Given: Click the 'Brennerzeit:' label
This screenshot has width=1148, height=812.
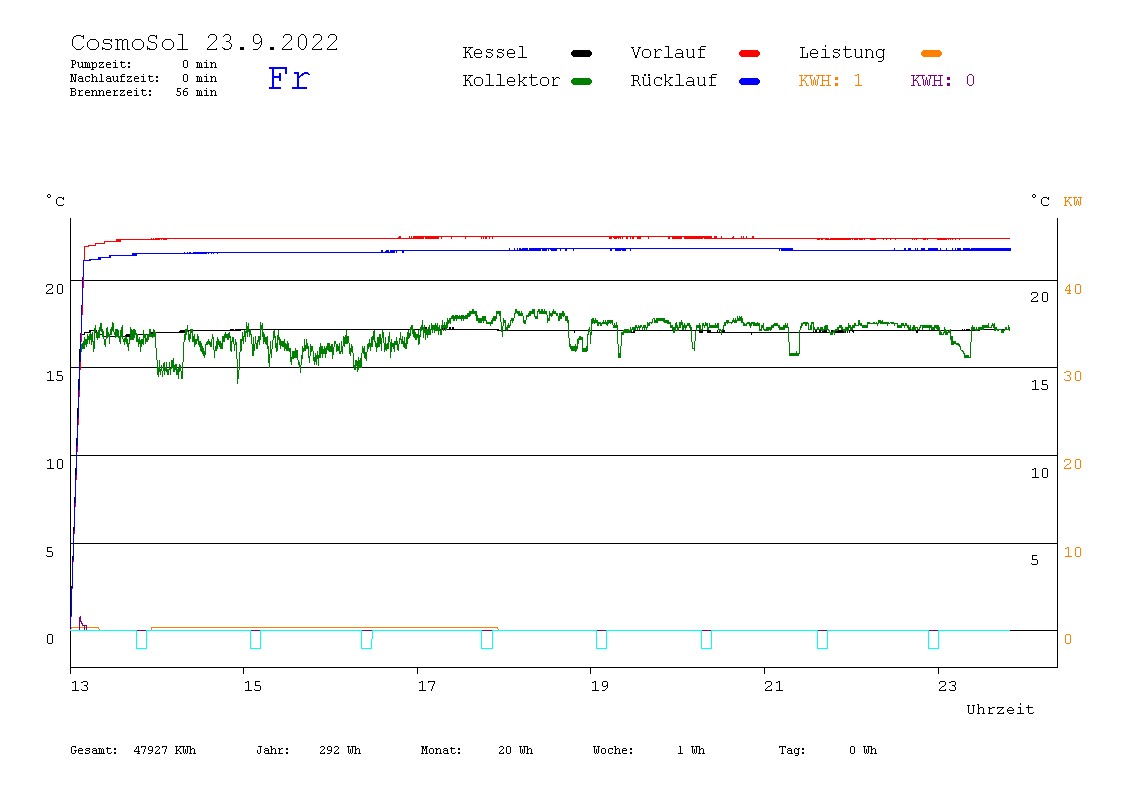Looking at the screenshot, I should (x=111, y=92).
